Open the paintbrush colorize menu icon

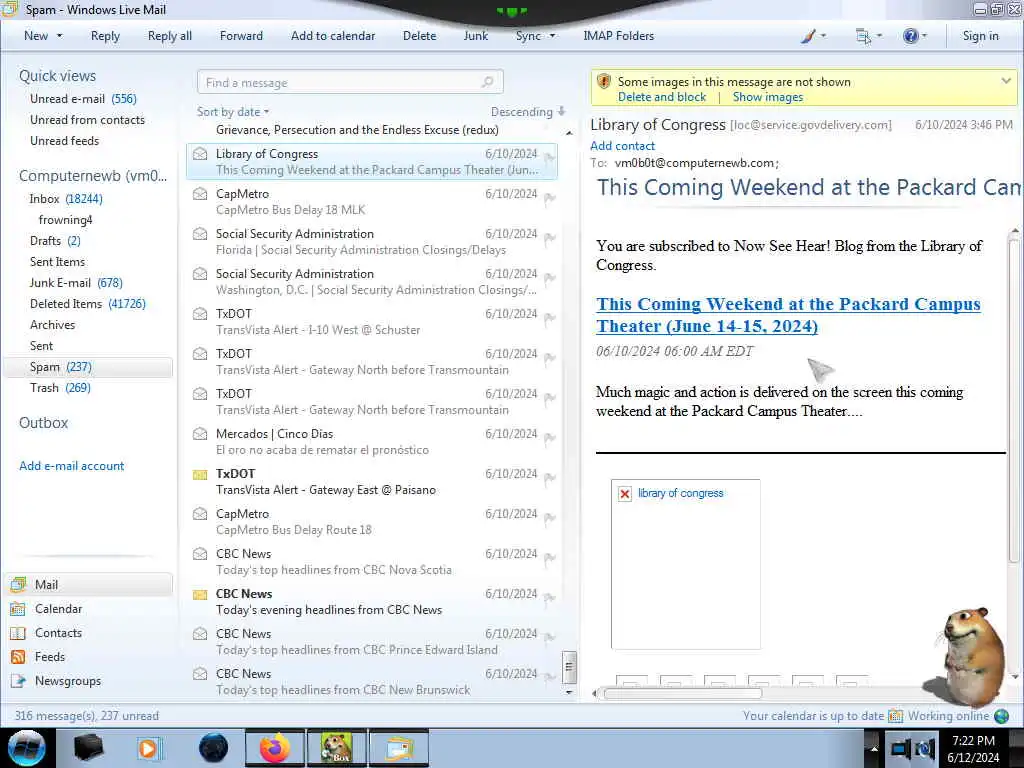(808, 36)
